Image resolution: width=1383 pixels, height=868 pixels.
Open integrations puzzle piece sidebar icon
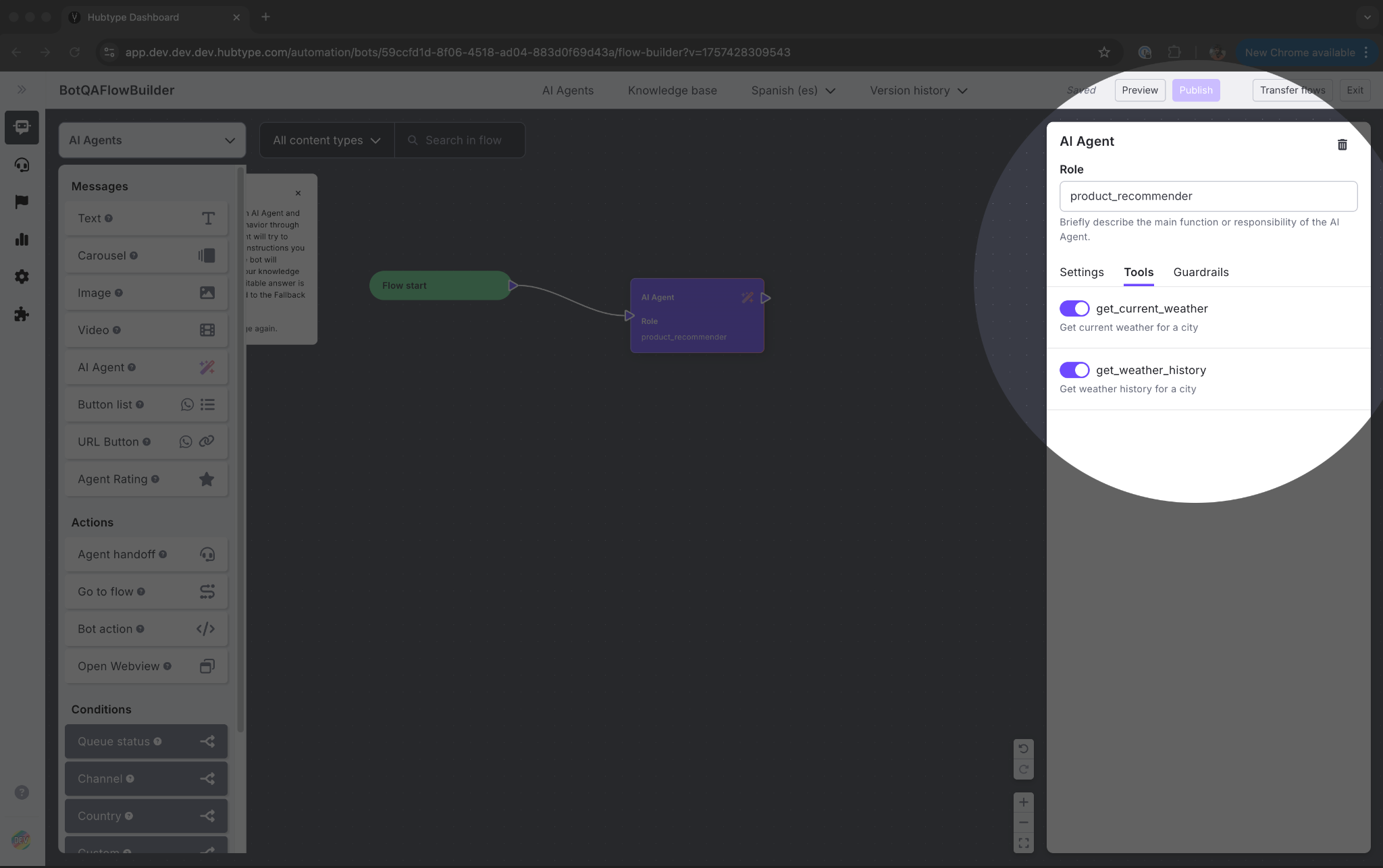[22, 314]
